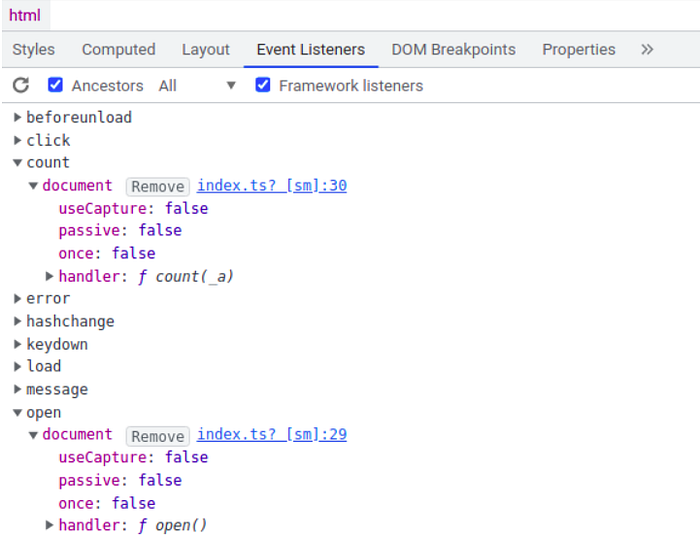The width and height of the screenshot is (700, 541).
Task: Open the DOM Breakpoints tab
Action: click(x=454, y=50)
